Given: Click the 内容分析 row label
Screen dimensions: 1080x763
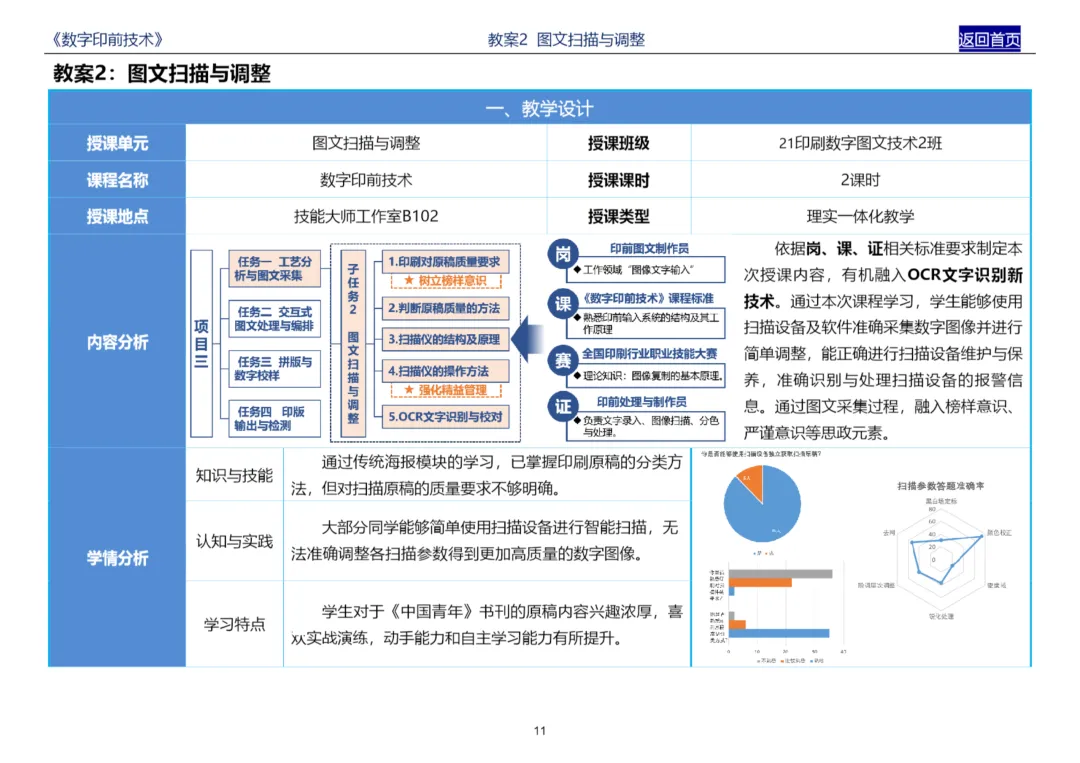Looking at the screenshot, I should pyautogui.click(x=117, y=342).
